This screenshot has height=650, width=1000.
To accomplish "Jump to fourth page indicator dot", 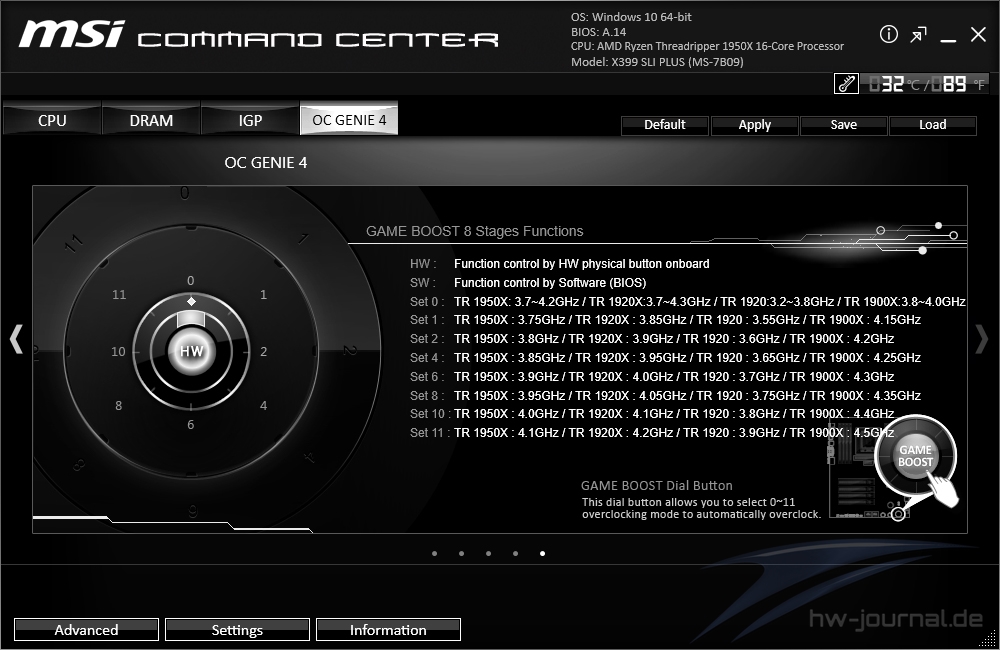I will [x=515, y=554].
